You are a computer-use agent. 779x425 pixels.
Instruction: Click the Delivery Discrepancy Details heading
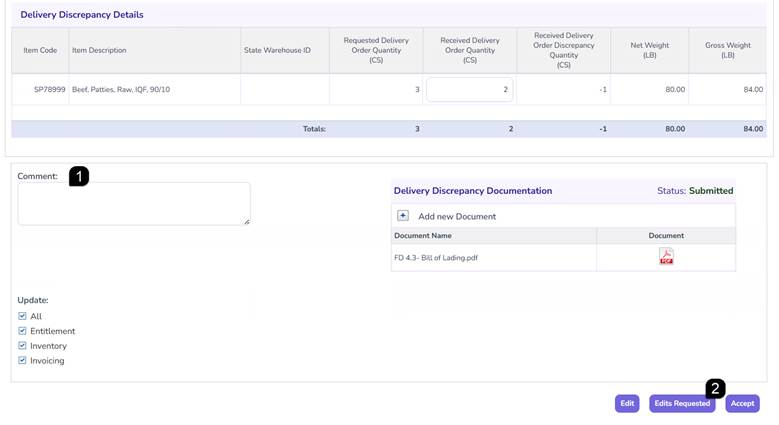tap(82, 15)
